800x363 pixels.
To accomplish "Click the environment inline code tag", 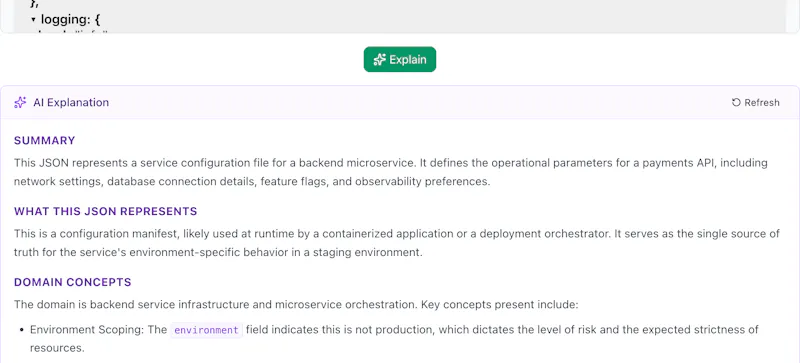I will [x=206, y=330].
